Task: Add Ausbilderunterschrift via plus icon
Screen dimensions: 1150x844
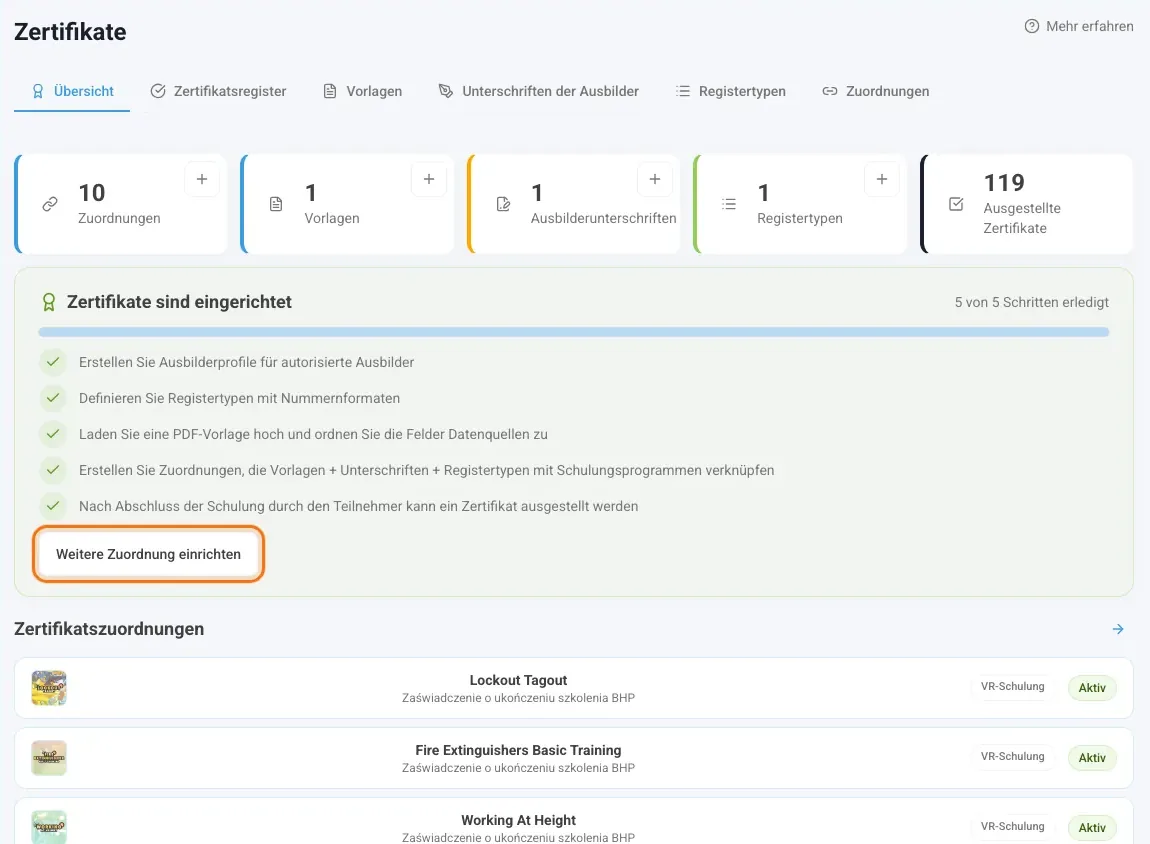Action: (x=655, y=180)
